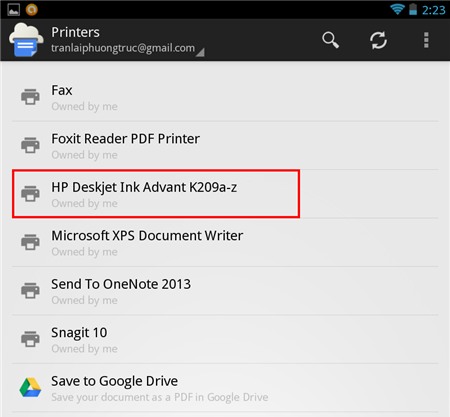The image size is (450, 417).
Task: Tap 'Save your document as a PDF' subtitle
Action: pos(160,397)
